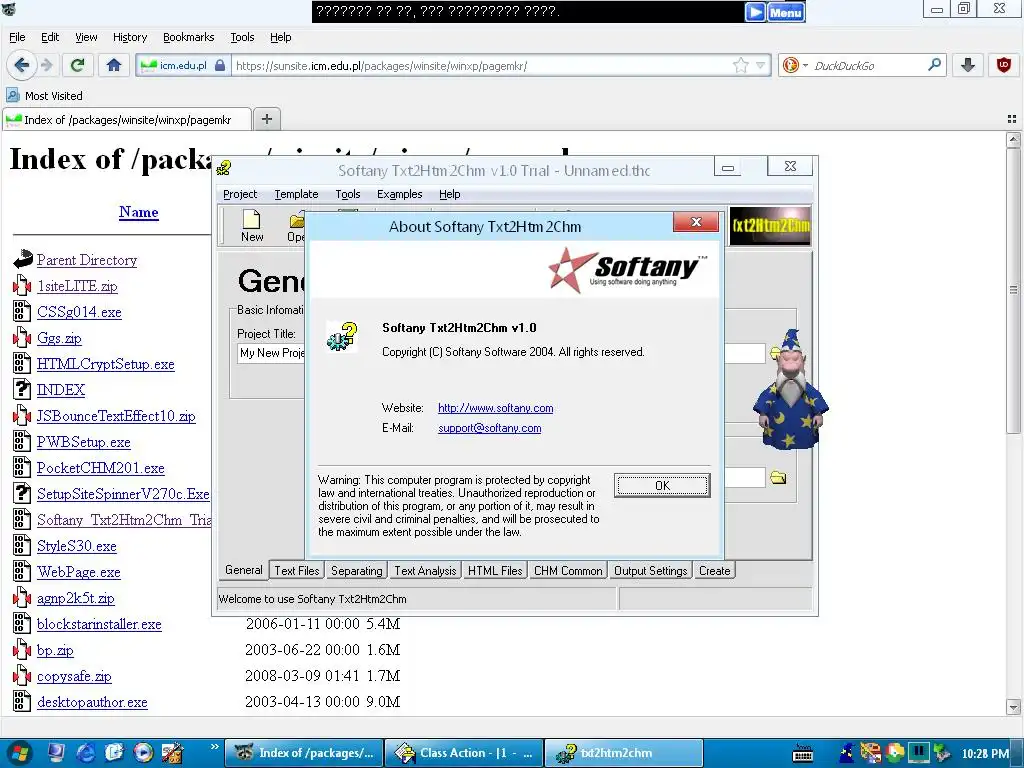The image size is (1024, 768).
Task: Click the on-screen keyboard icon in the taskbar
Action: click(x=803, y=754)
